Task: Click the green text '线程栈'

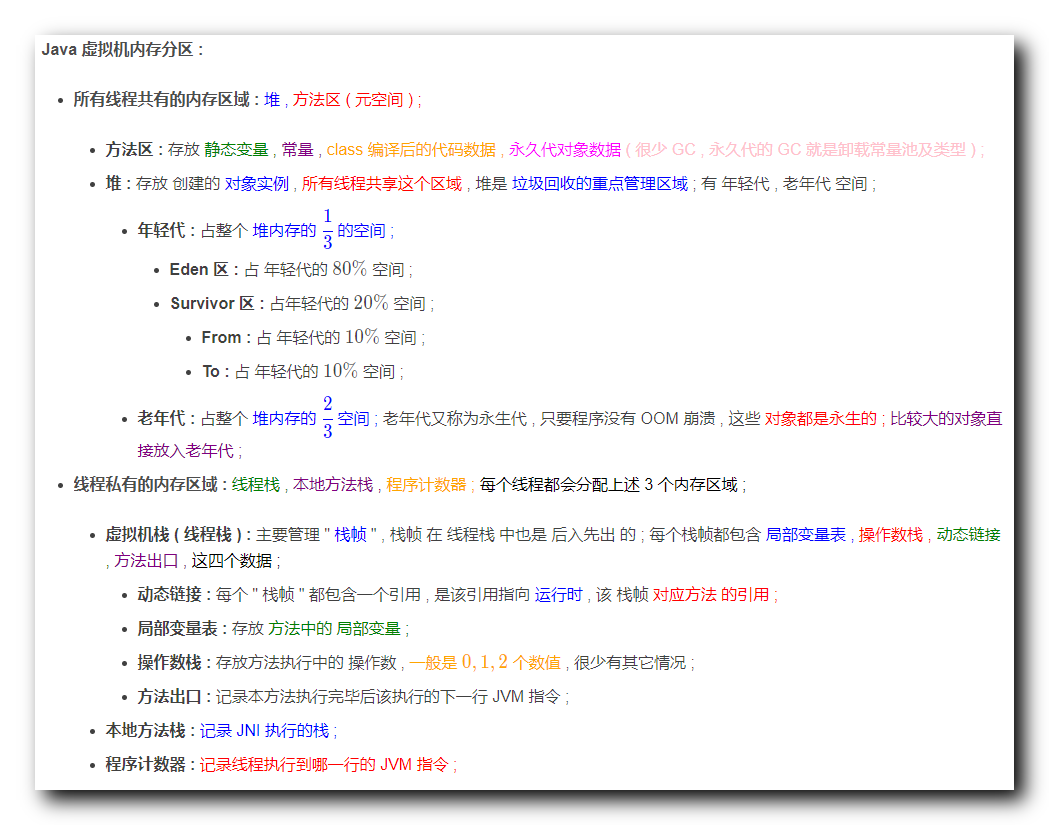Action: pos(256,485)
